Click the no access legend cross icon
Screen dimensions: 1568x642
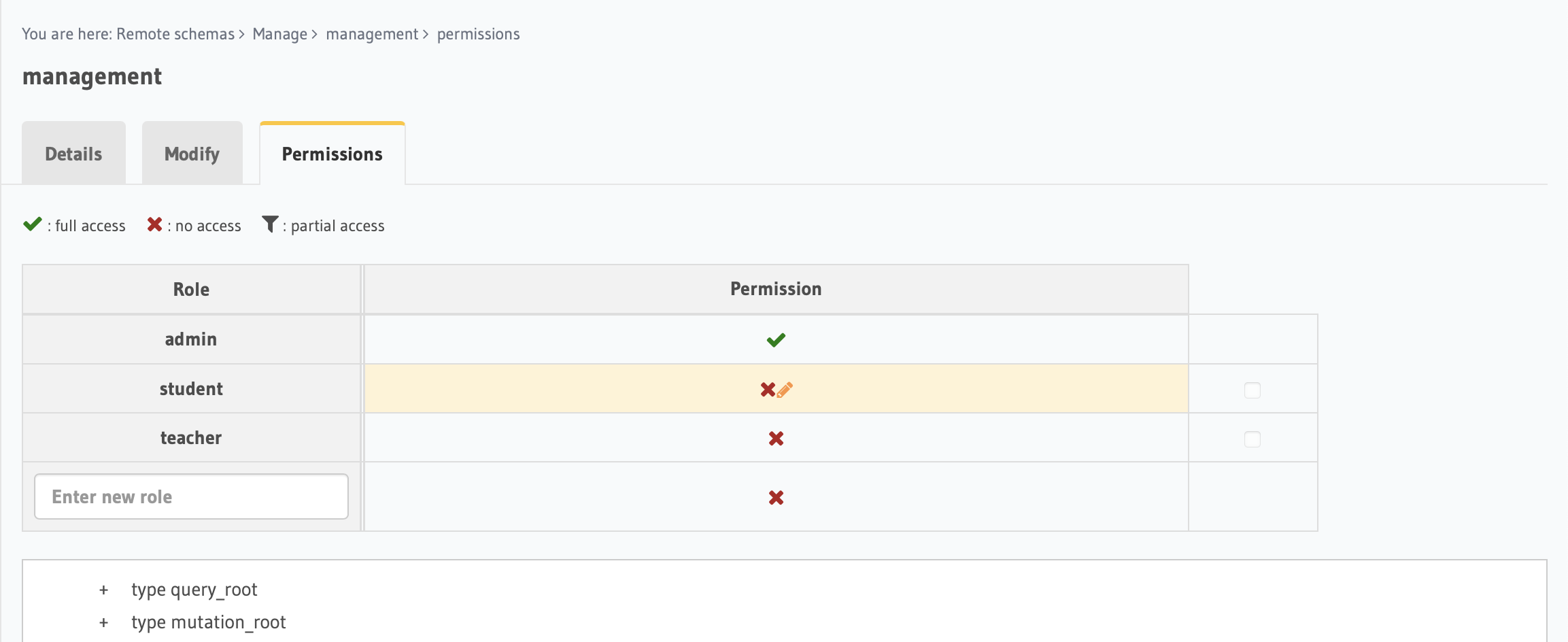154,224
